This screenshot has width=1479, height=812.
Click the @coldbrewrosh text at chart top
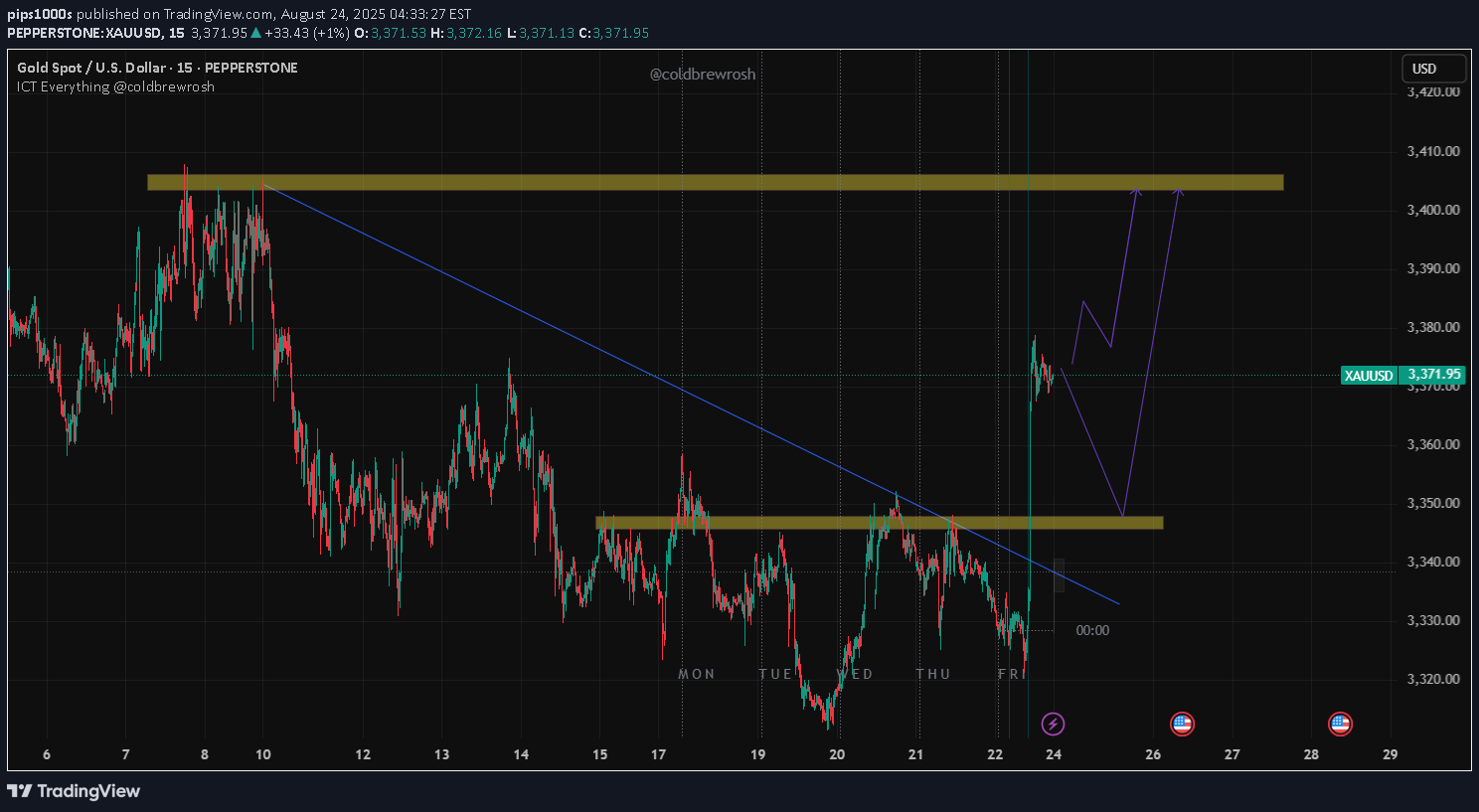tap(703, 75)
